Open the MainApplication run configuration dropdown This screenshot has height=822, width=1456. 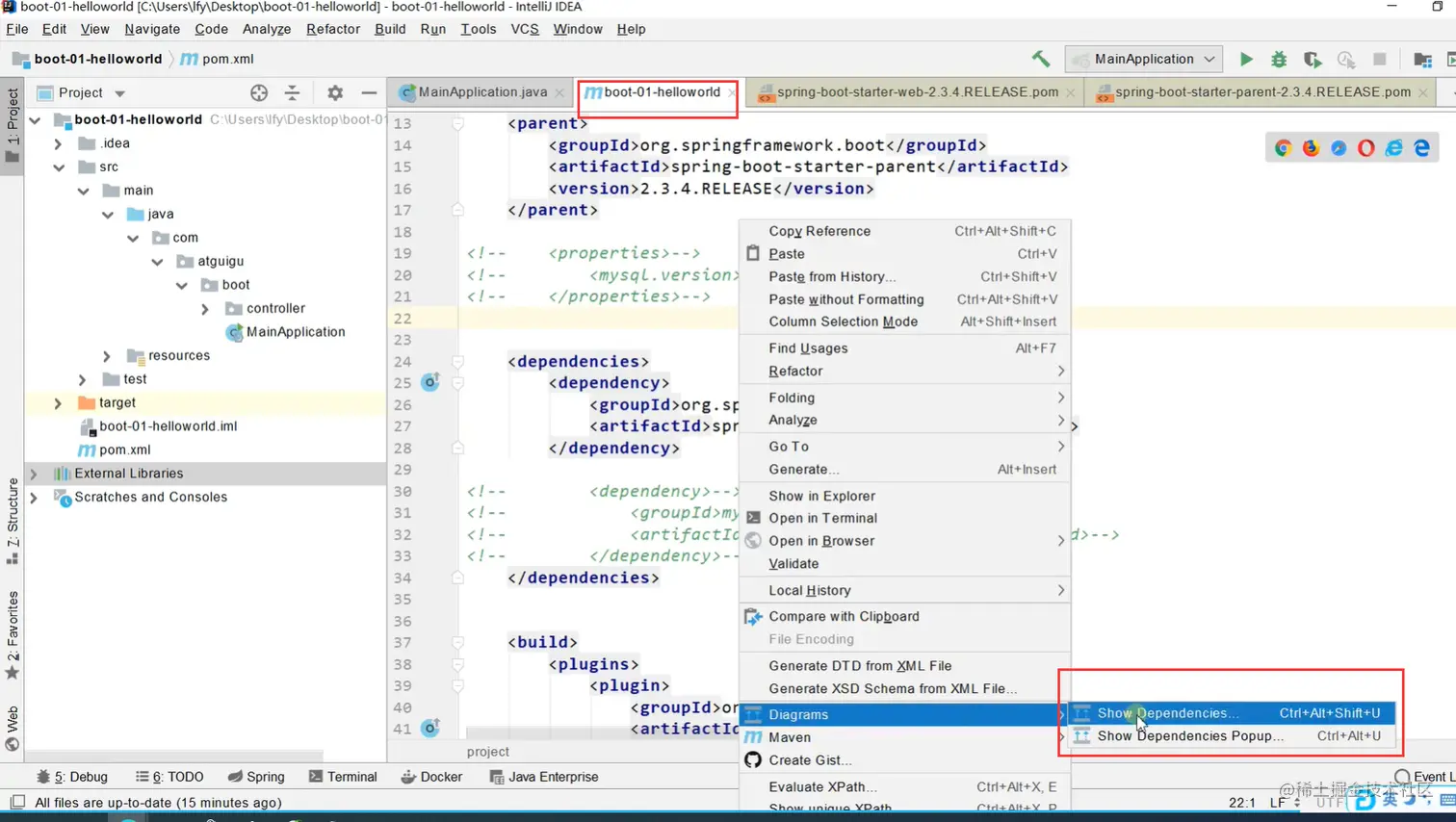pyautogui.click(x=1144, y=59)
